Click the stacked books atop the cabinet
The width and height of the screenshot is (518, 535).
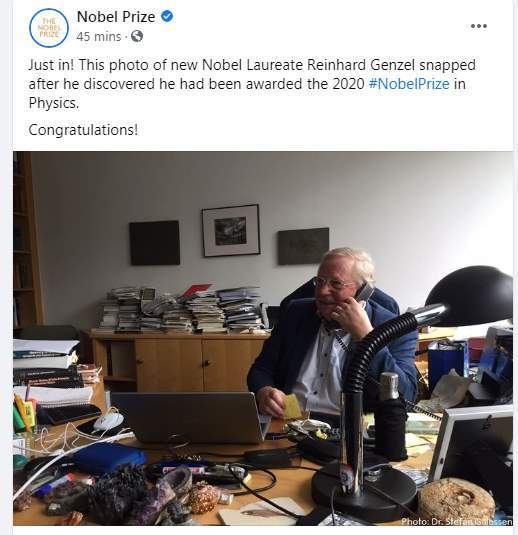click(x=182, y=309)
